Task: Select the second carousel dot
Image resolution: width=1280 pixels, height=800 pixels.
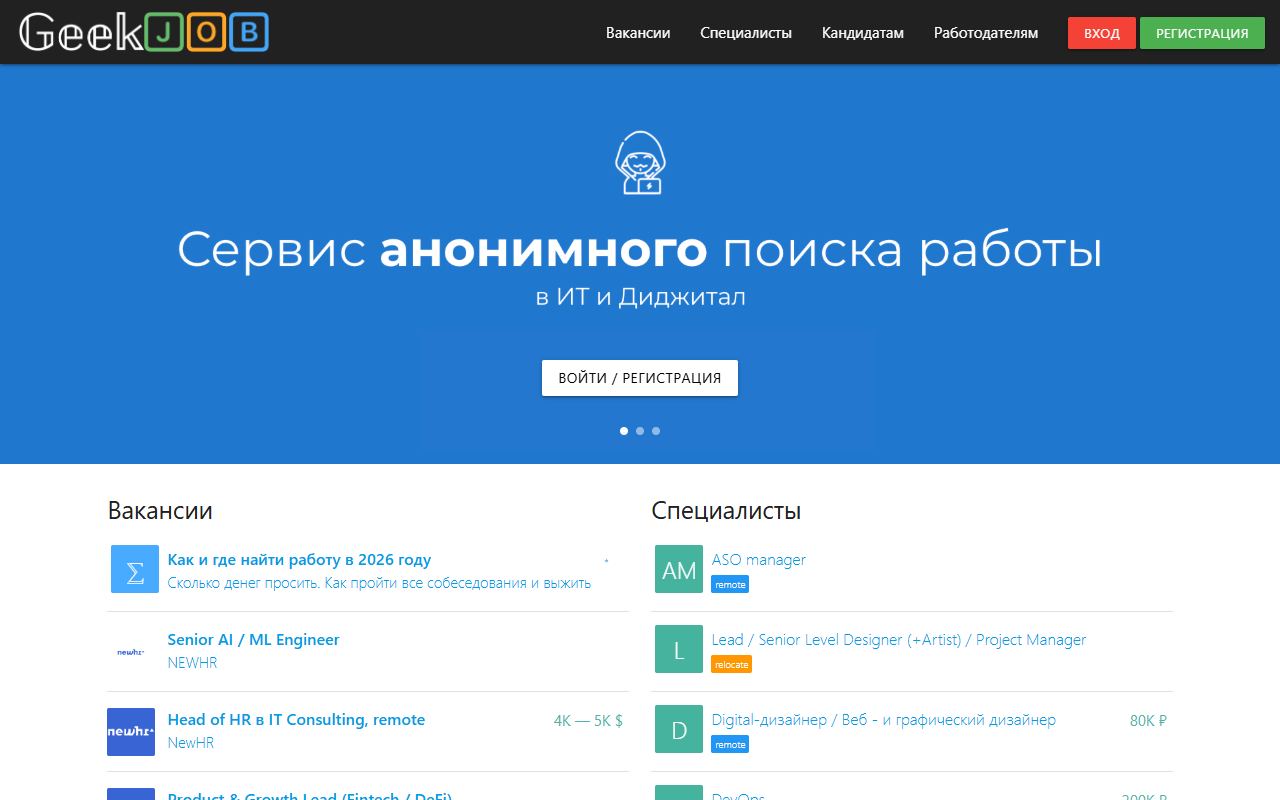Action: [x=640, y=431]
